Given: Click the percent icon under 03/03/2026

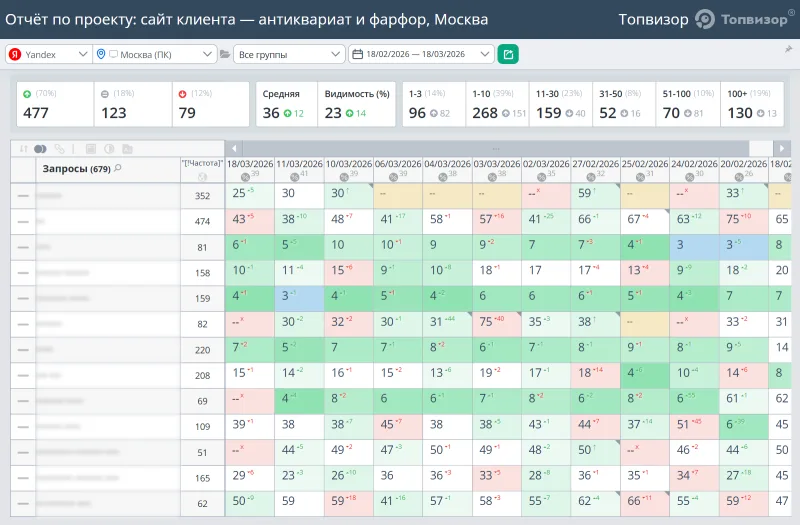Looking at the screenshot, I should (x=492, y=177).
